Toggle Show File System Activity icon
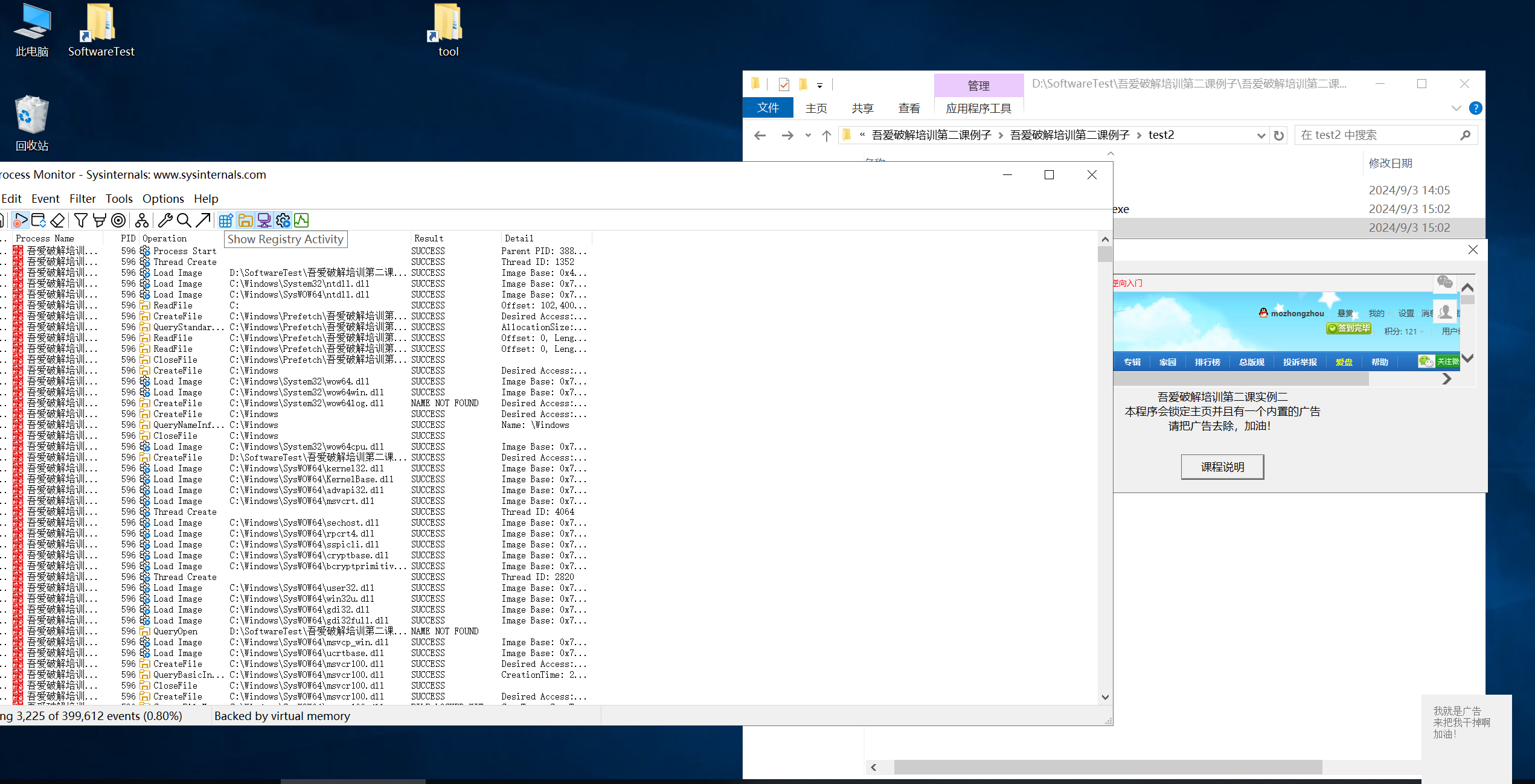The height and width of the screenshot is (784, 1535). pyautogui.click(x=245, y=220)
